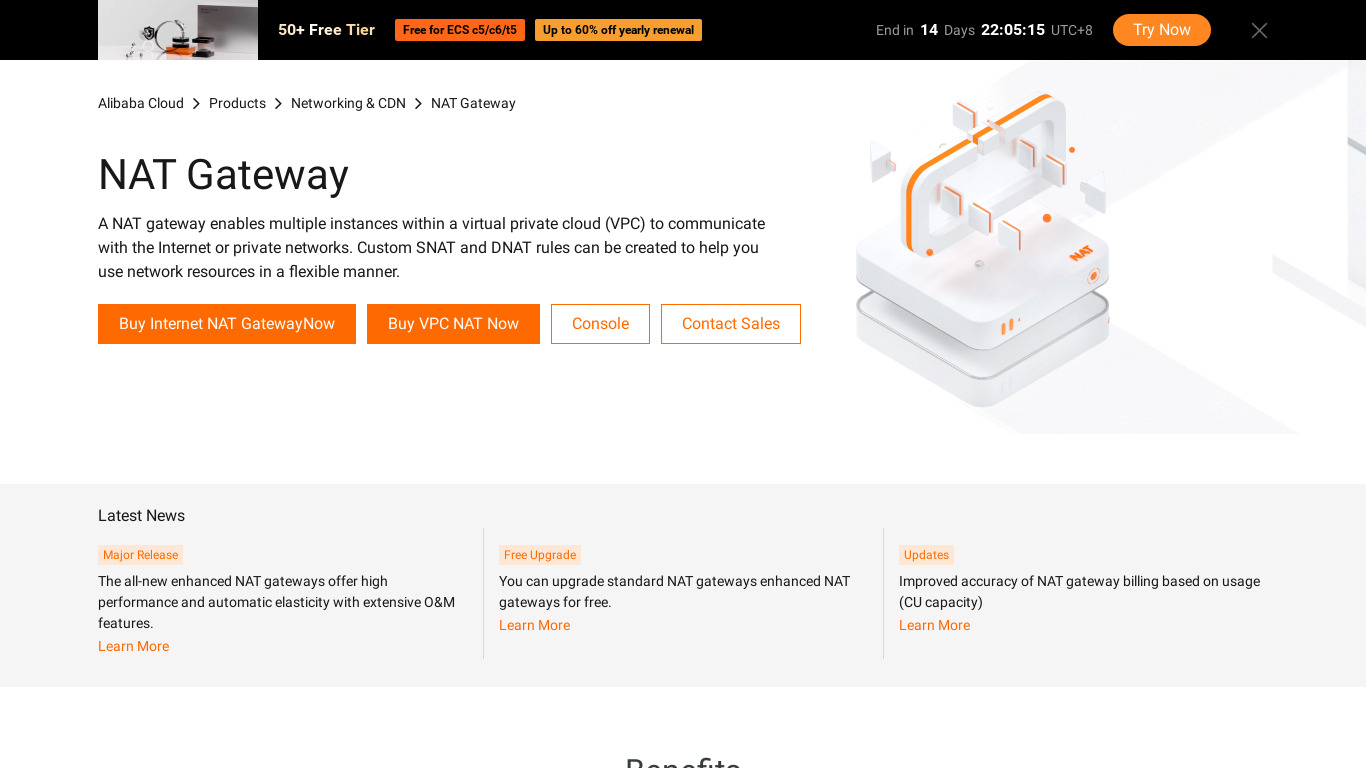
Task: Click the NAT Gateway page title
Action: [x=223, y=175]
